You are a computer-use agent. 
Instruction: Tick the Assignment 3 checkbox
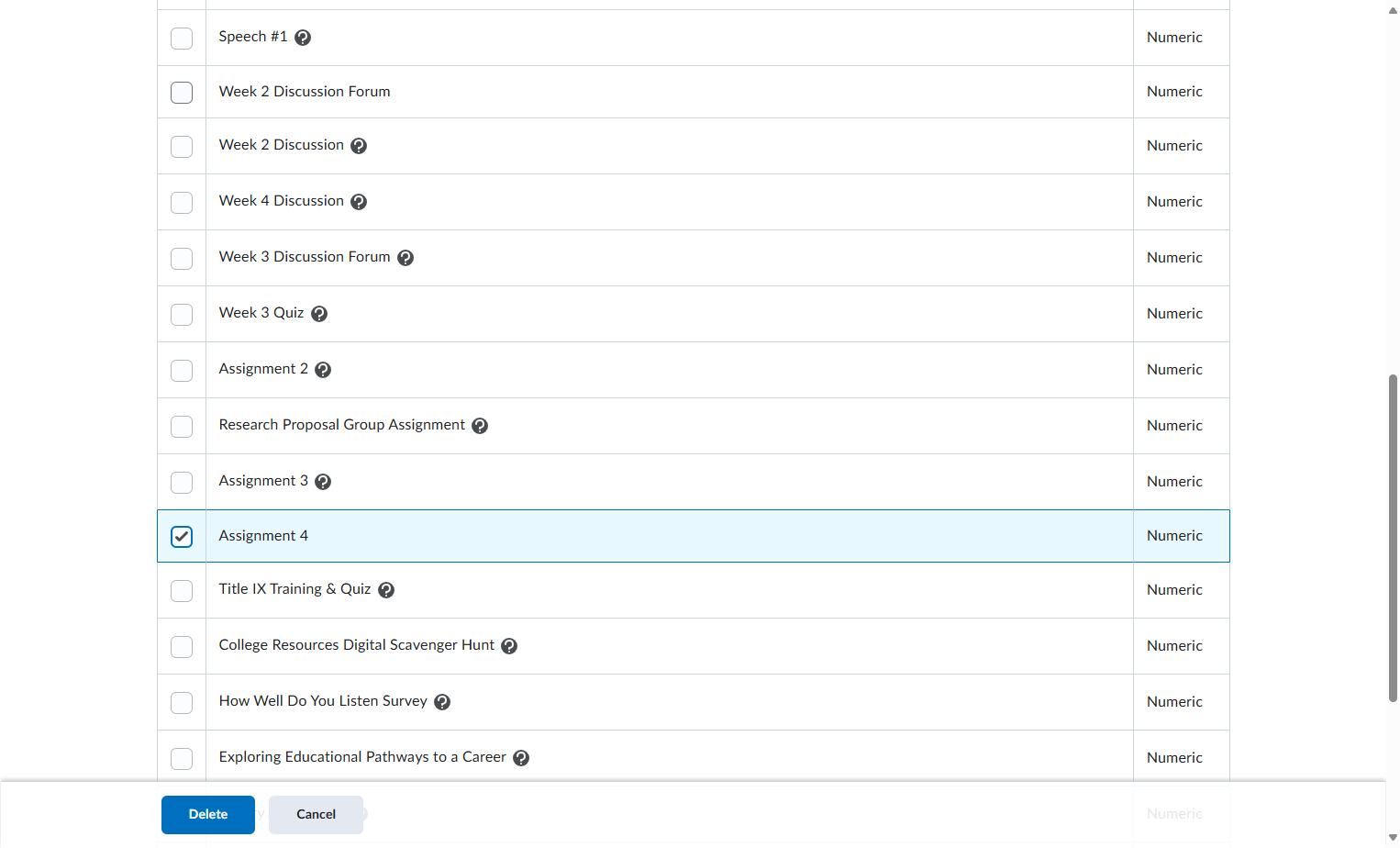182,483
